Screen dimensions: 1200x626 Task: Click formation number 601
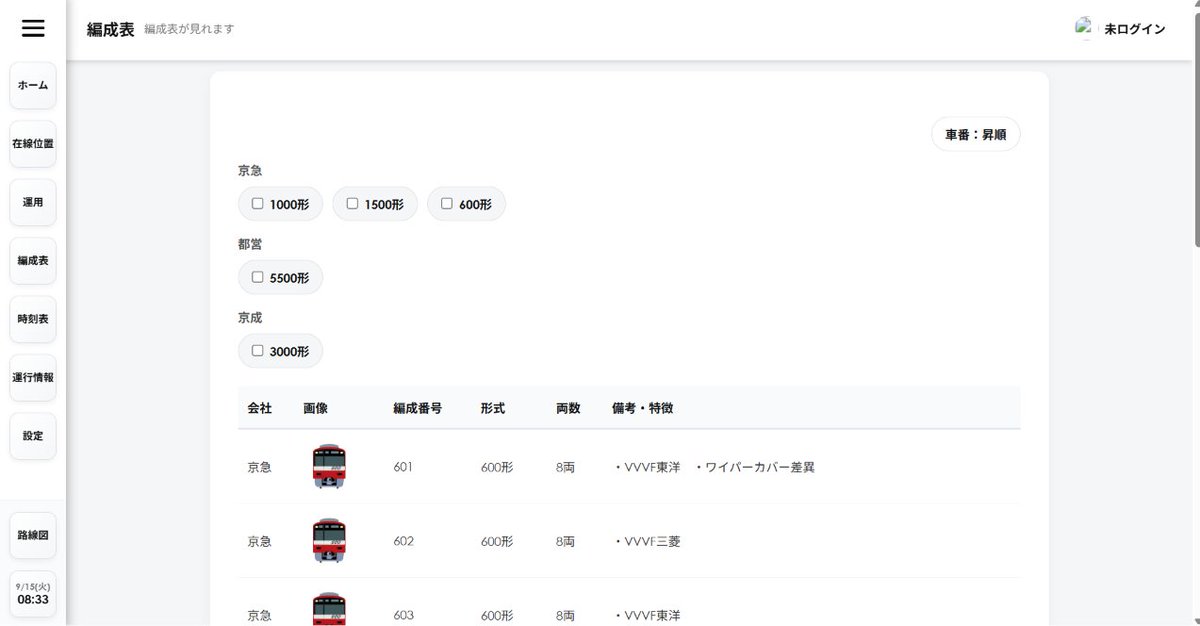[x=403, y=467]
